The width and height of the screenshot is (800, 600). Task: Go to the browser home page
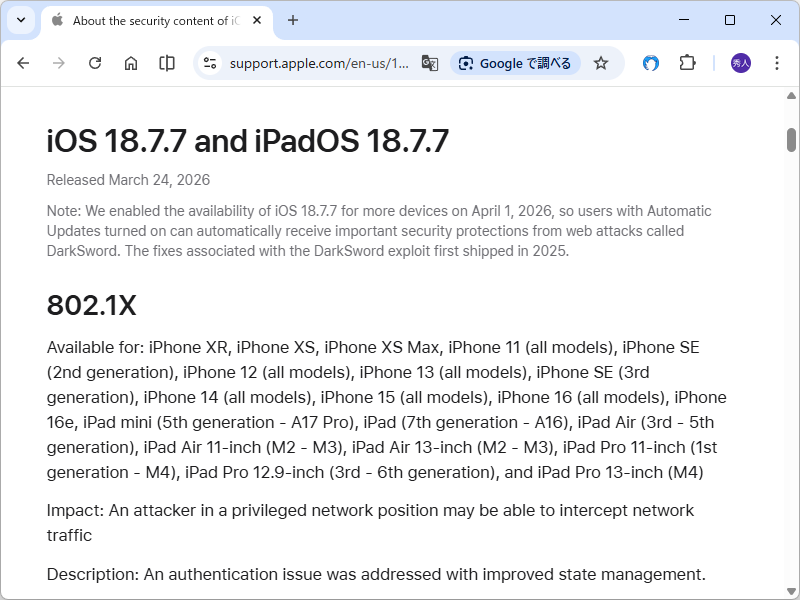tap(131, 63)
